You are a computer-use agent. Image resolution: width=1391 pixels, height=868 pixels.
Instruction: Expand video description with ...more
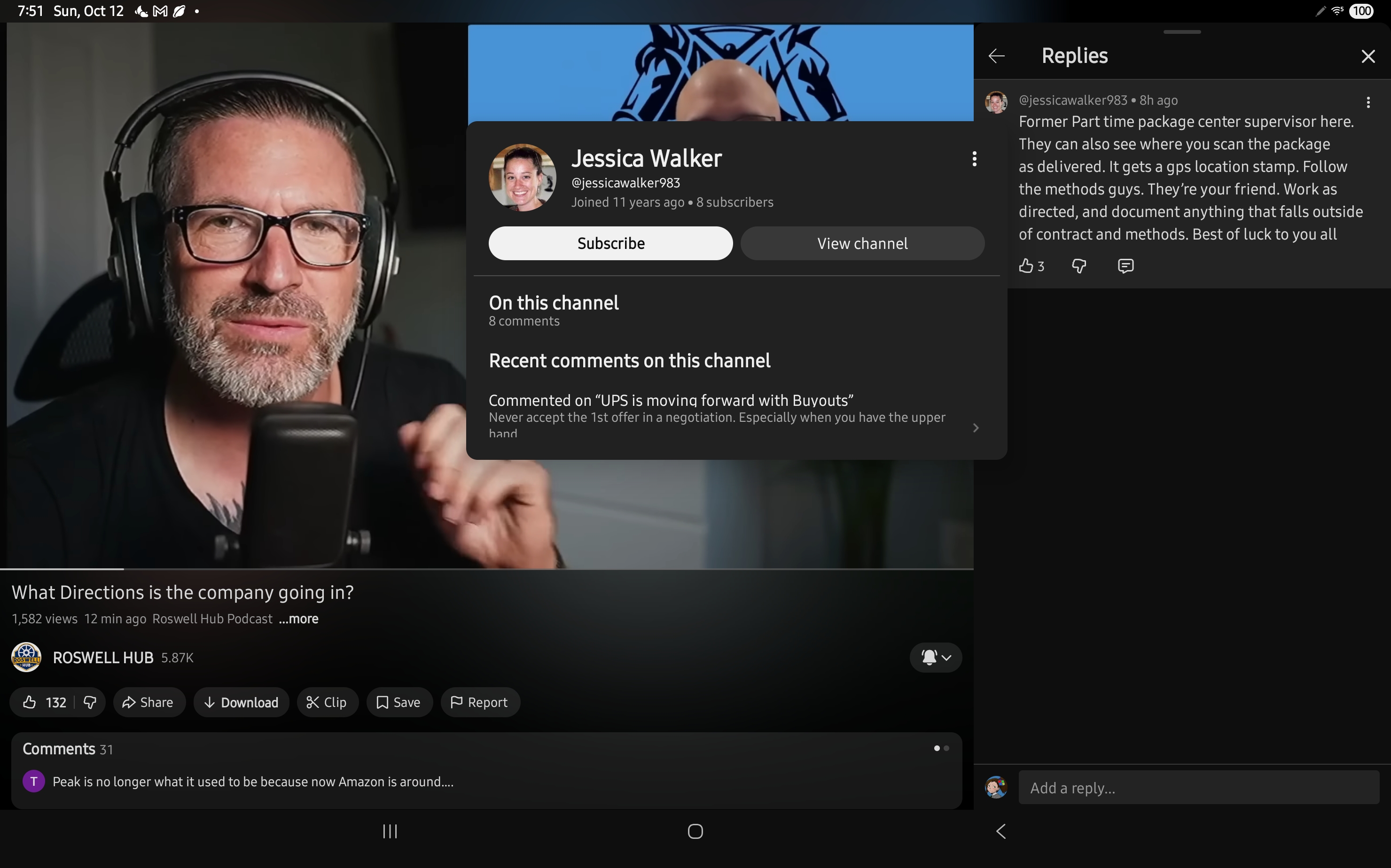click(299, 619)
